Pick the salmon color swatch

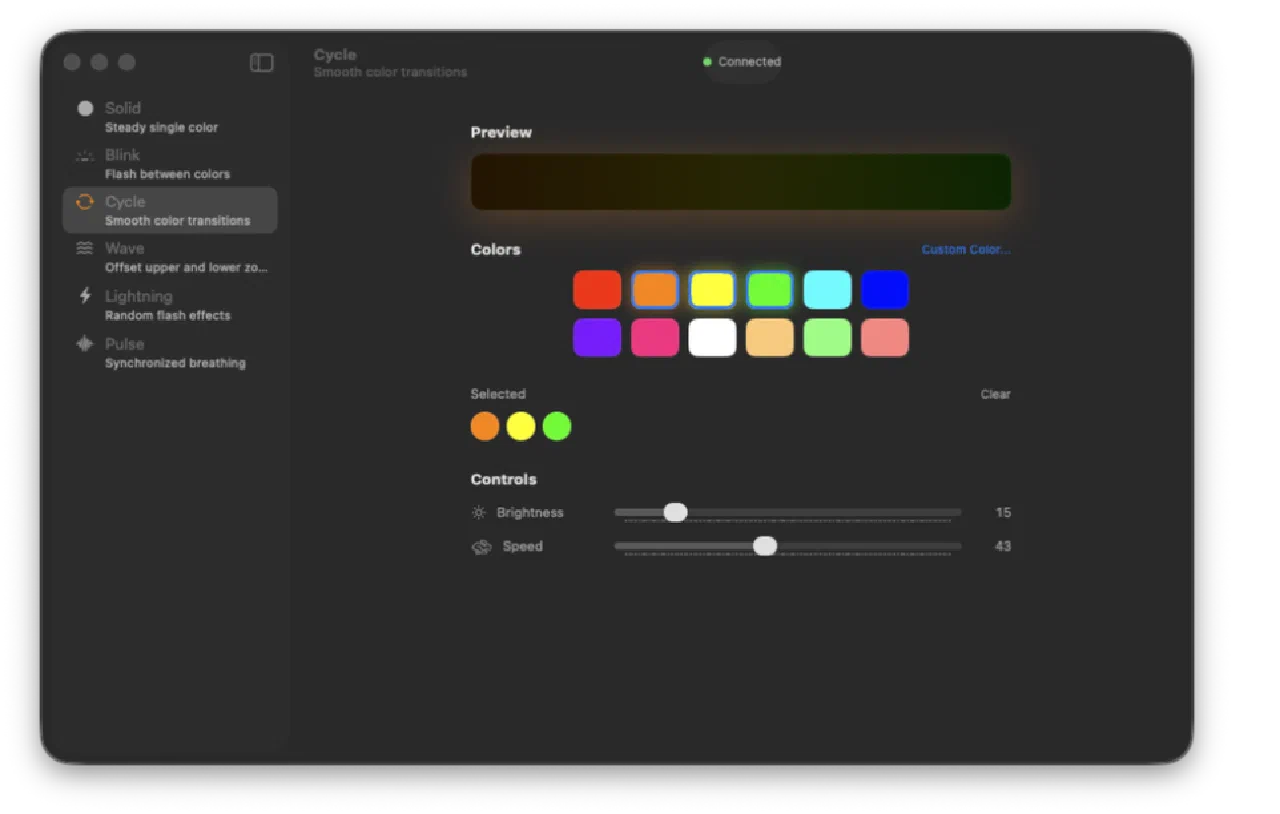pos(885,338)
